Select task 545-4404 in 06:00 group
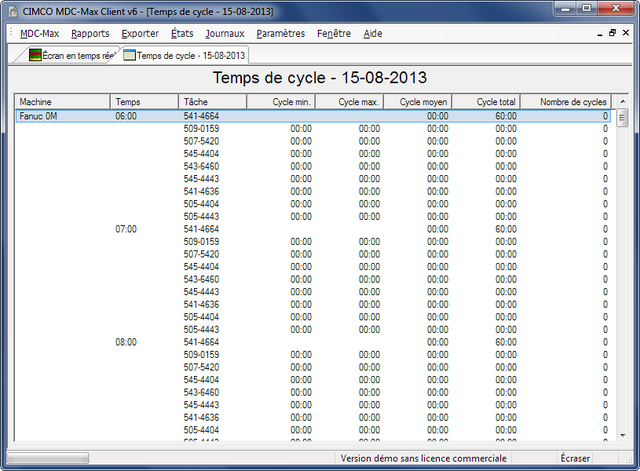640x471 pixels. click(201, 154)
